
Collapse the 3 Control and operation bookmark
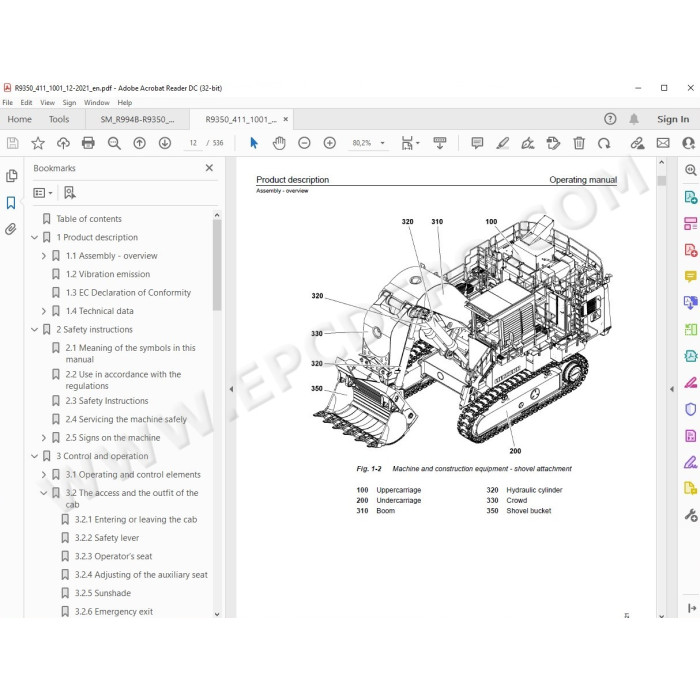point(34,456)
